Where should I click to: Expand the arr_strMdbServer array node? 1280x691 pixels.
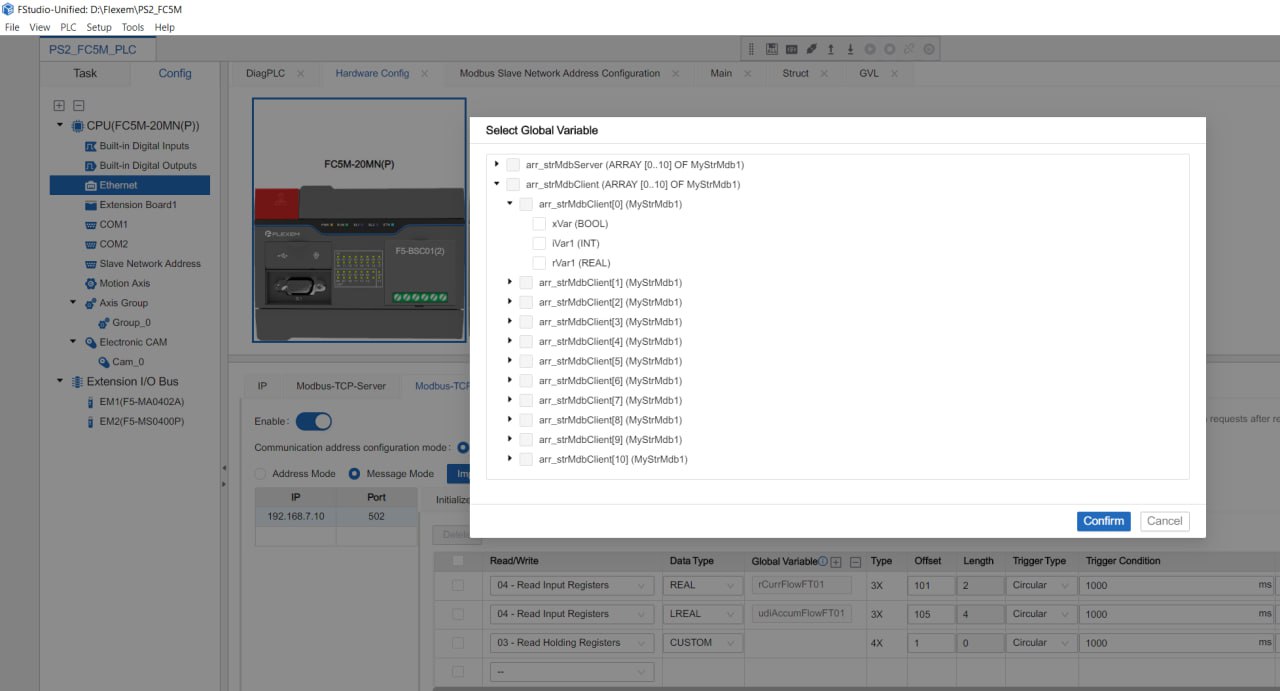(x=497, y=164)
